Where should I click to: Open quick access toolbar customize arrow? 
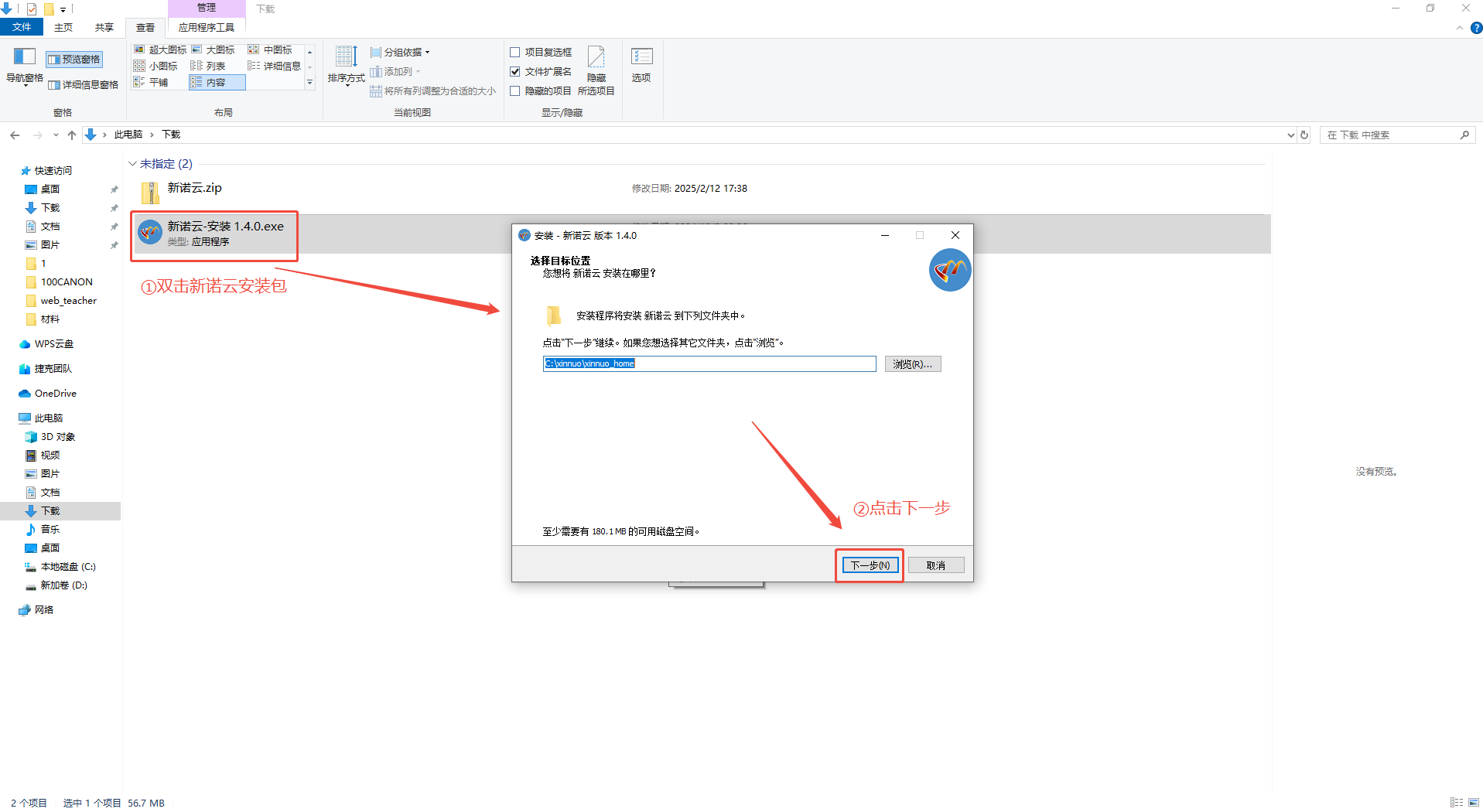tap(63, 9)
